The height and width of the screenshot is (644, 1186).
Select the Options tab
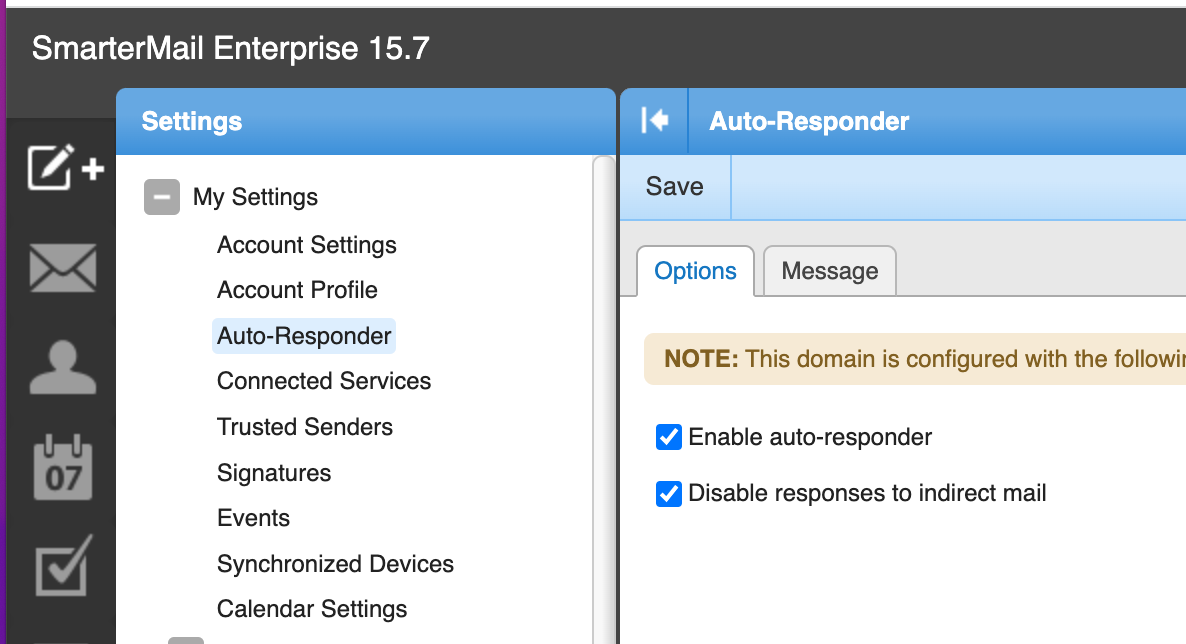pyautogui.click(x=695, y=271)
